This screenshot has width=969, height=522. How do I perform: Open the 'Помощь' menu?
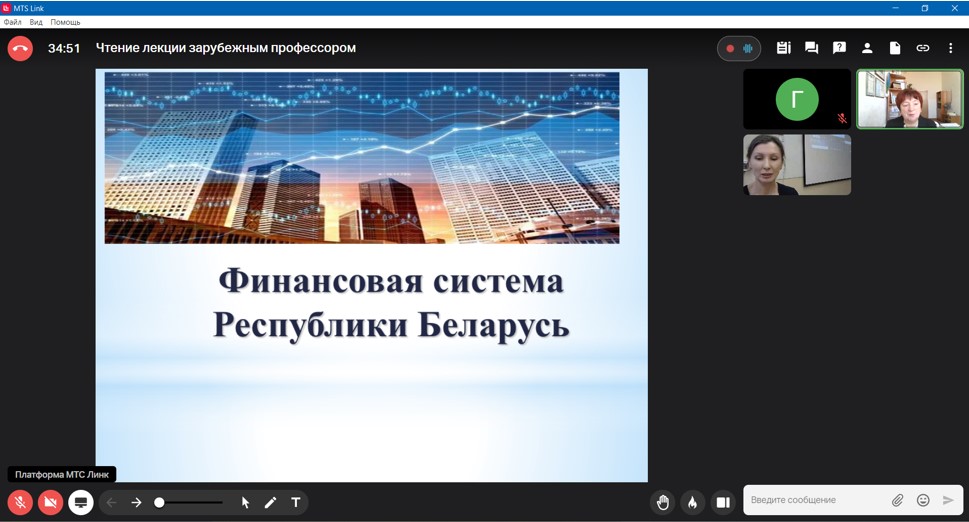(65, 22)
